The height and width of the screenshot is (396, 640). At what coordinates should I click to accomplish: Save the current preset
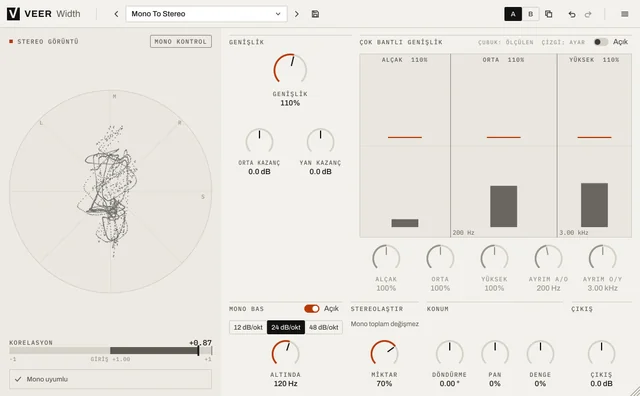(x=315, y=14)
